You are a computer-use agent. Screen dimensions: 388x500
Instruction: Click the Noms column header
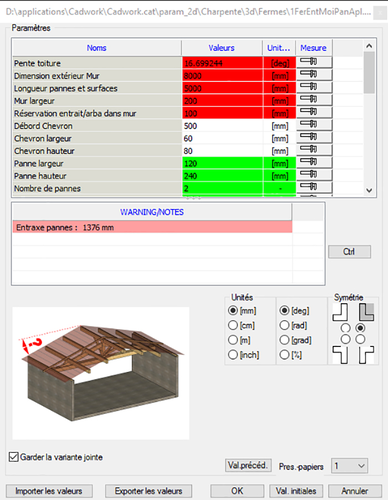tap(97, 48)
